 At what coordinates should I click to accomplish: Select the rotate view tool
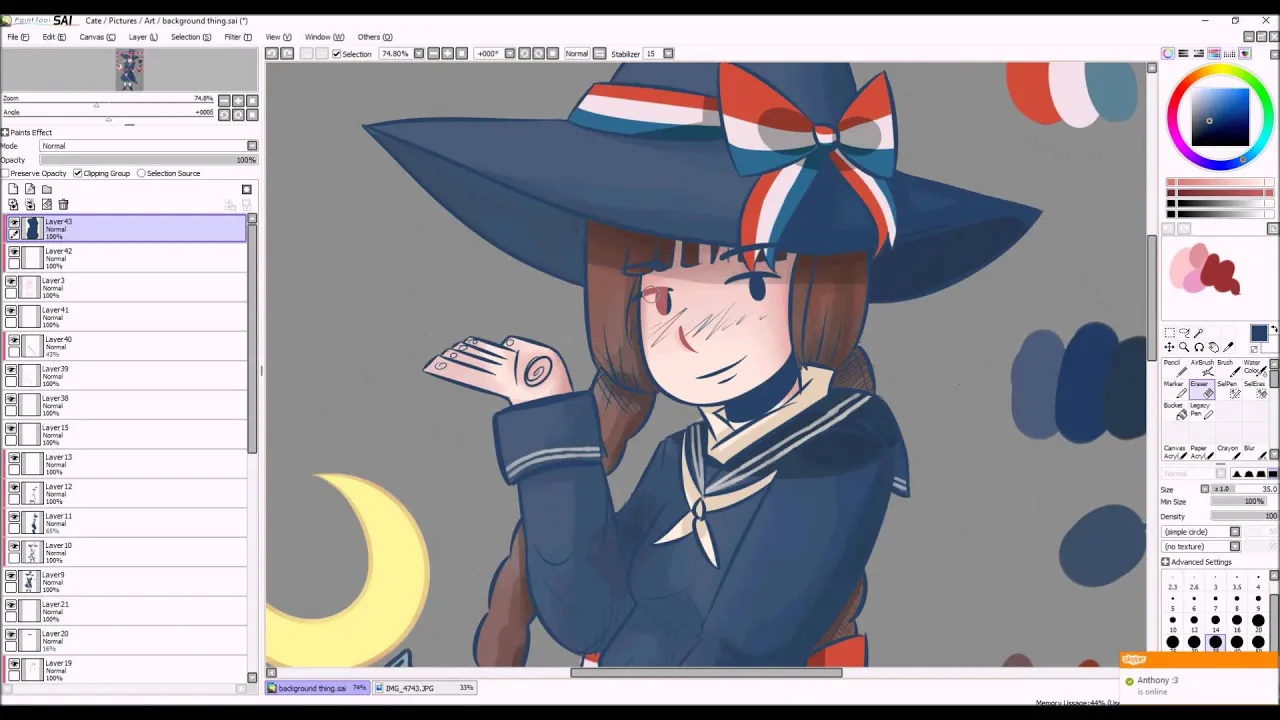[x=1199, y=347]
